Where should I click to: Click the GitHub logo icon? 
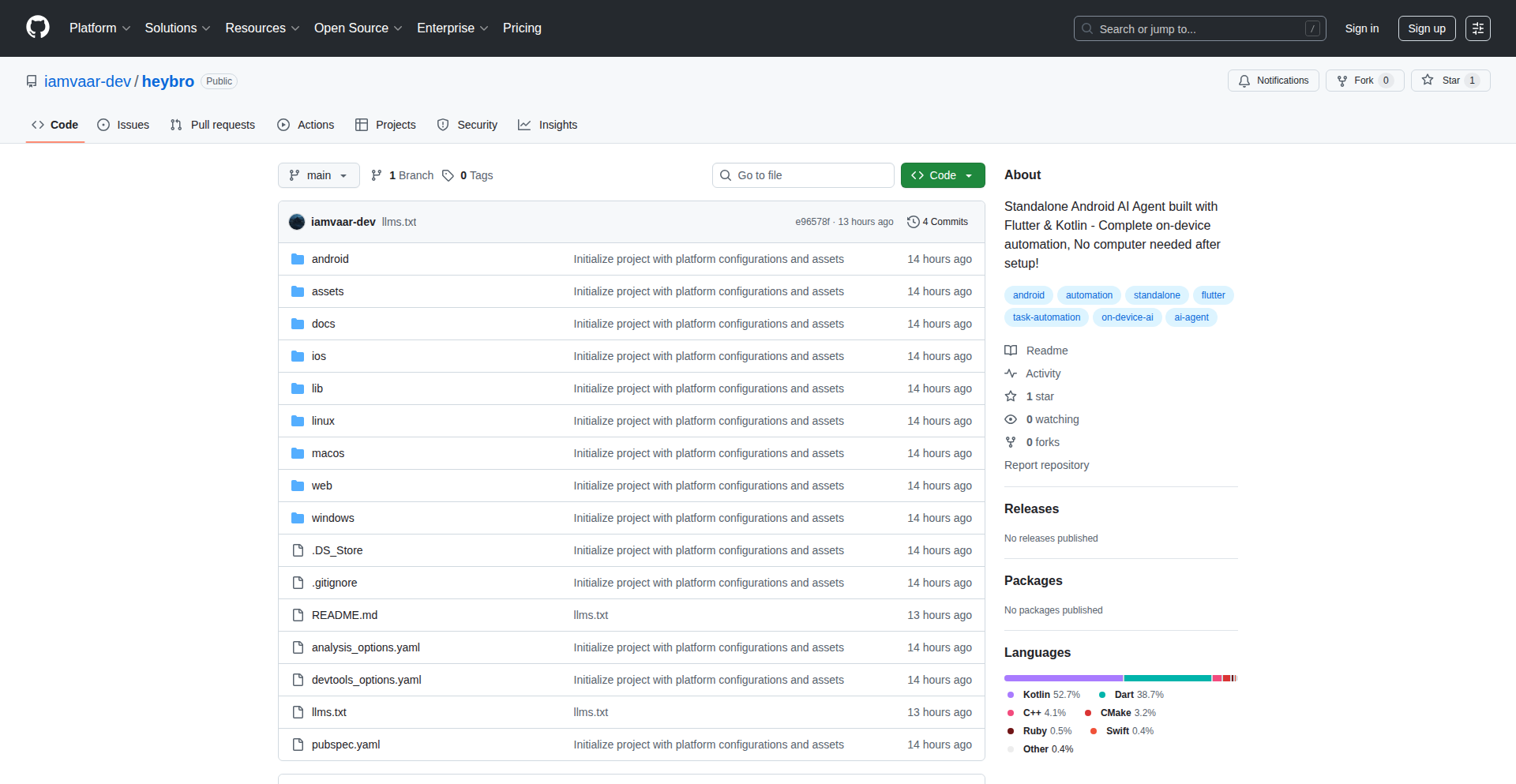point(37,28)
